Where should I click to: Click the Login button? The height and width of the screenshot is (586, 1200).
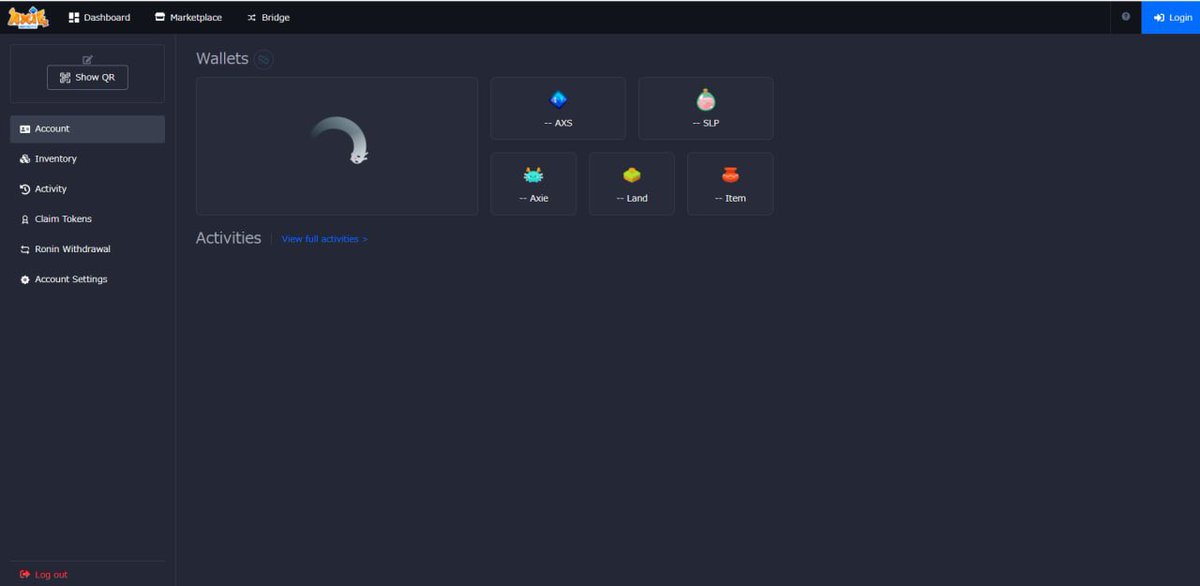[x=1170, y=17]
